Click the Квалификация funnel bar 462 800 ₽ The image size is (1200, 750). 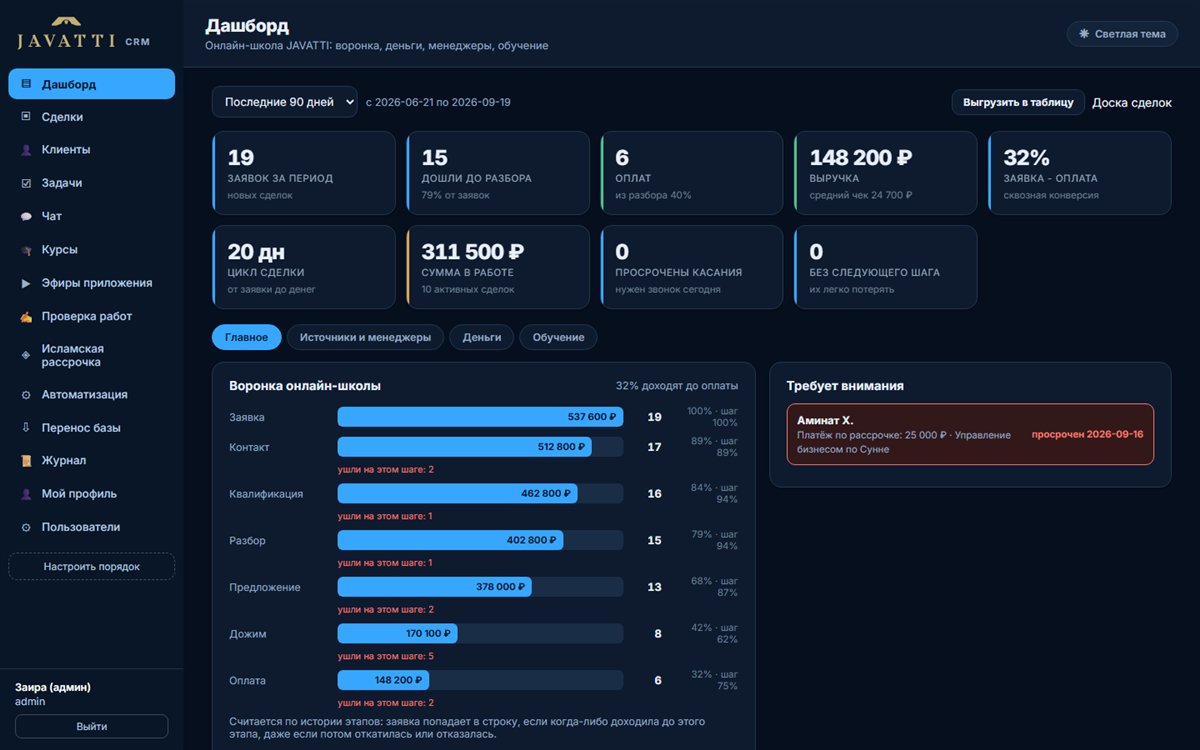(x=458, y=494)
